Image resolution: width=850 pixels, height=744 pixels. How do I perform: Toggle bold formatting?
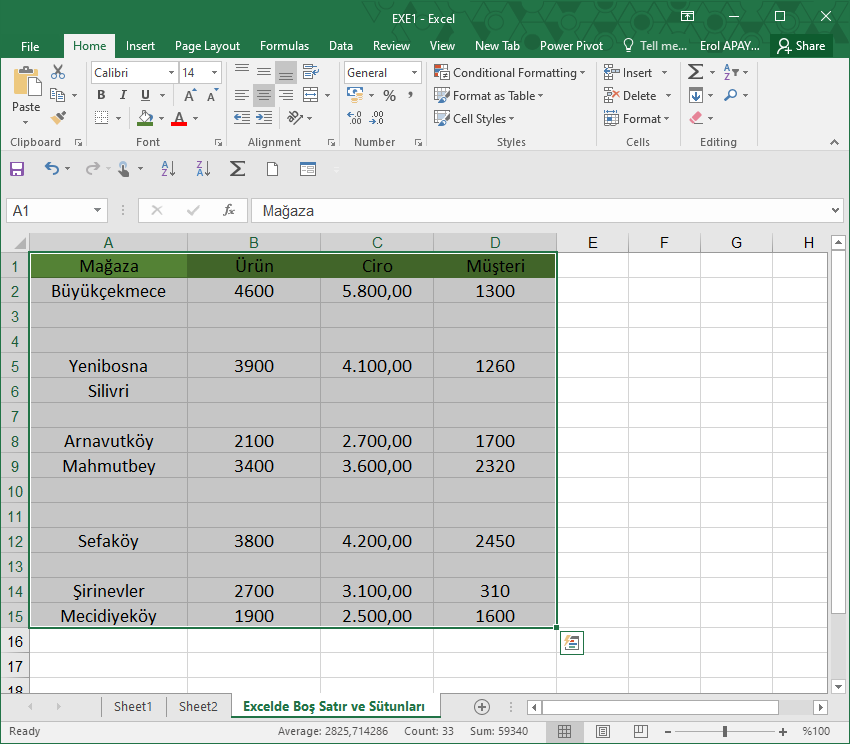100,94
